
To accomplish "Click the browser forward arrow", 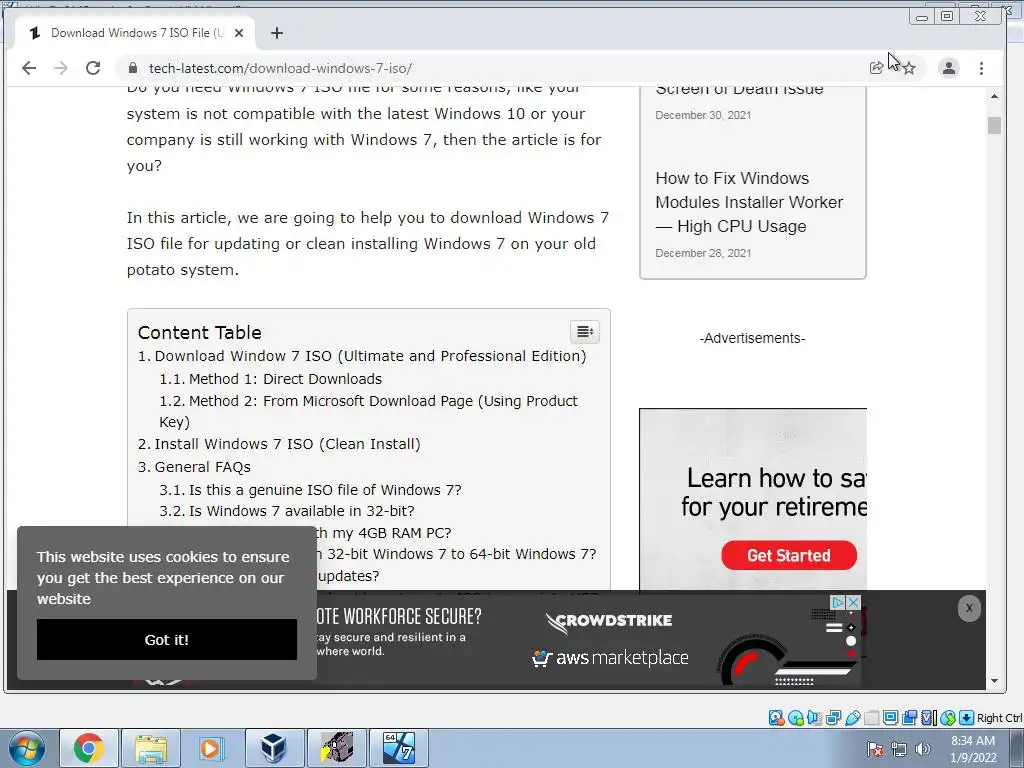I will (61, 68).
